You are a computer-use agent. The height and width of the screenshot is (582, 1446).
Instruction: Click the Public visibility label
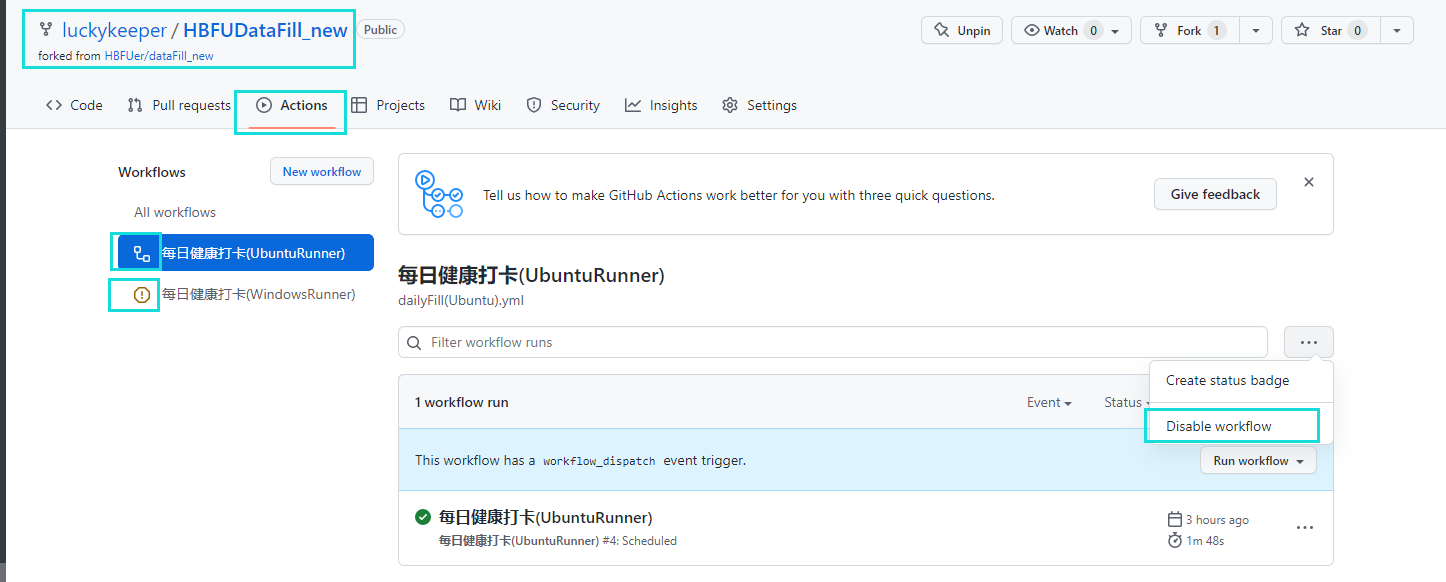(x=380, y=30)
